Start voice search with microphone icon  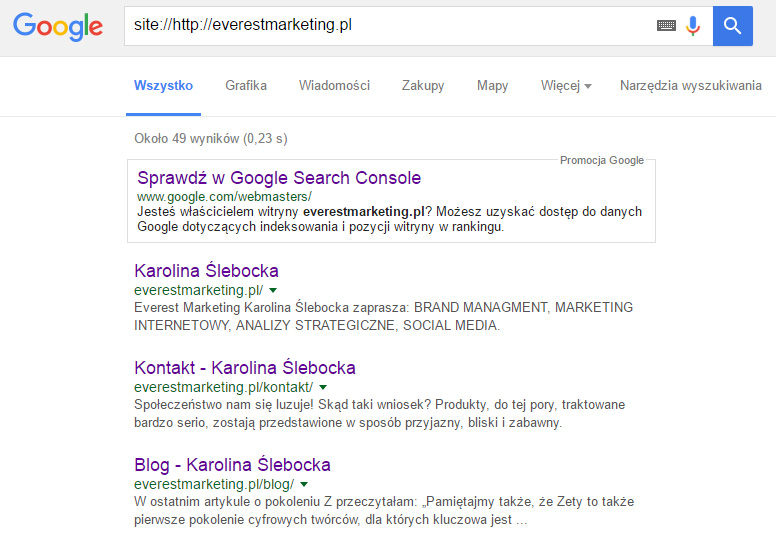point(693,26)
